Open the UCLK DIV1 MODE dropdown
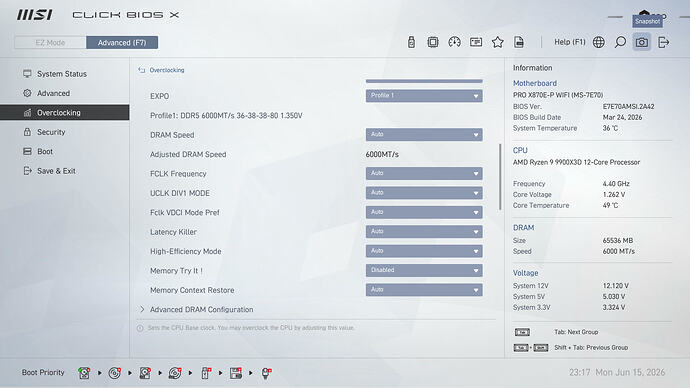Screen dimensions: 690x388 [x=424, y=193]
